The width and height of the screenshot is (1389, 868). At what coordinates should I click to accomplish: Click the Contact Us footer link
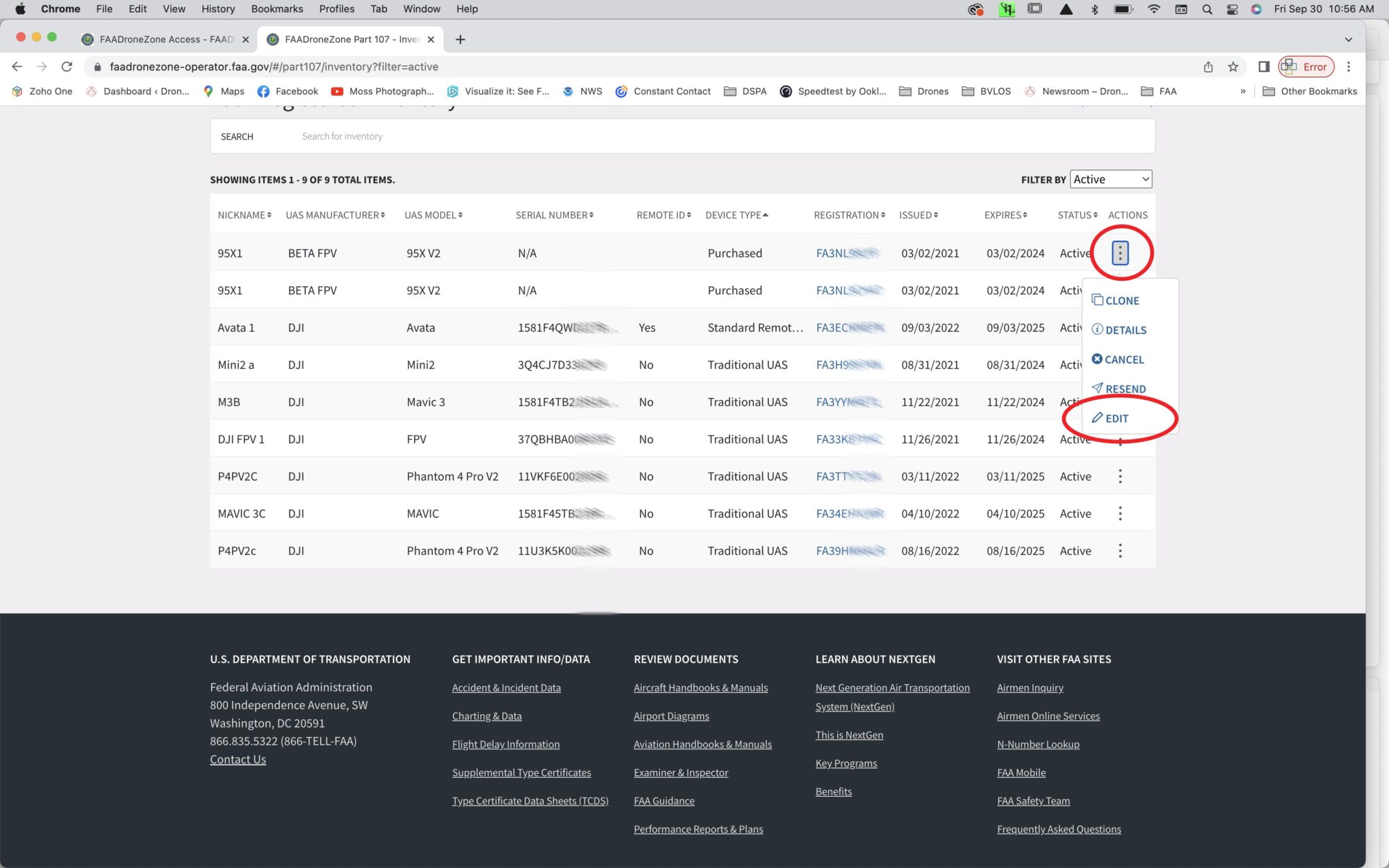[x=237, y=759]
